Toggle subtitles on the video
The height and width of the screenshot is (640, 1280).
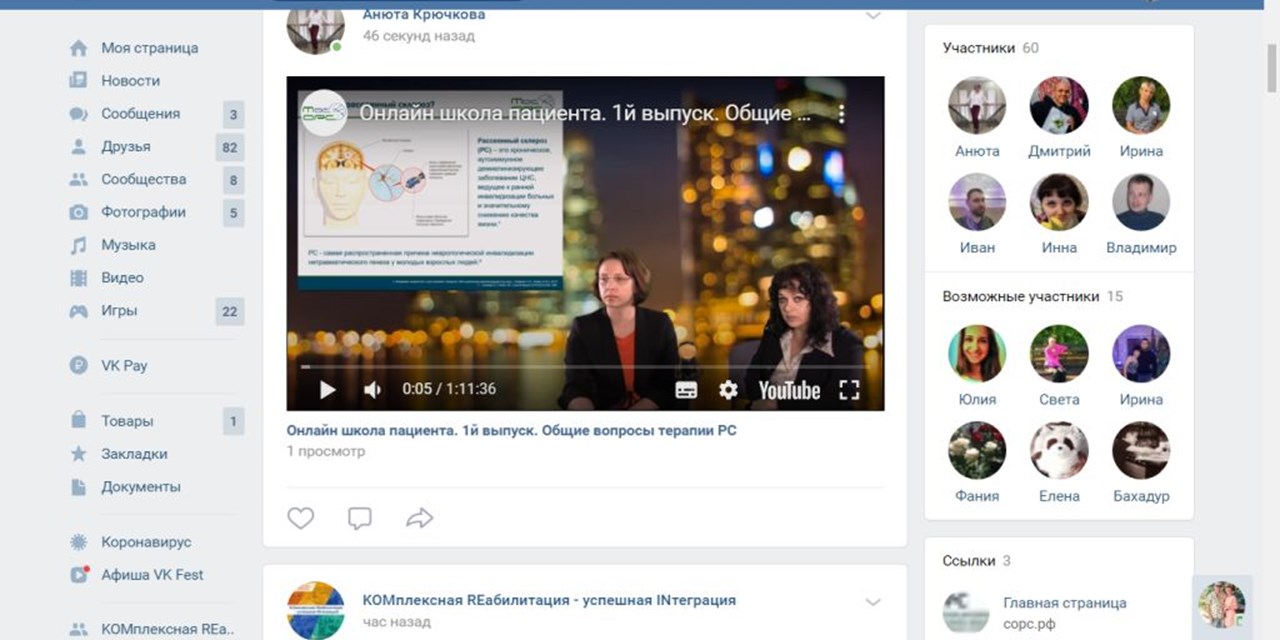click(x=686, y=390)
